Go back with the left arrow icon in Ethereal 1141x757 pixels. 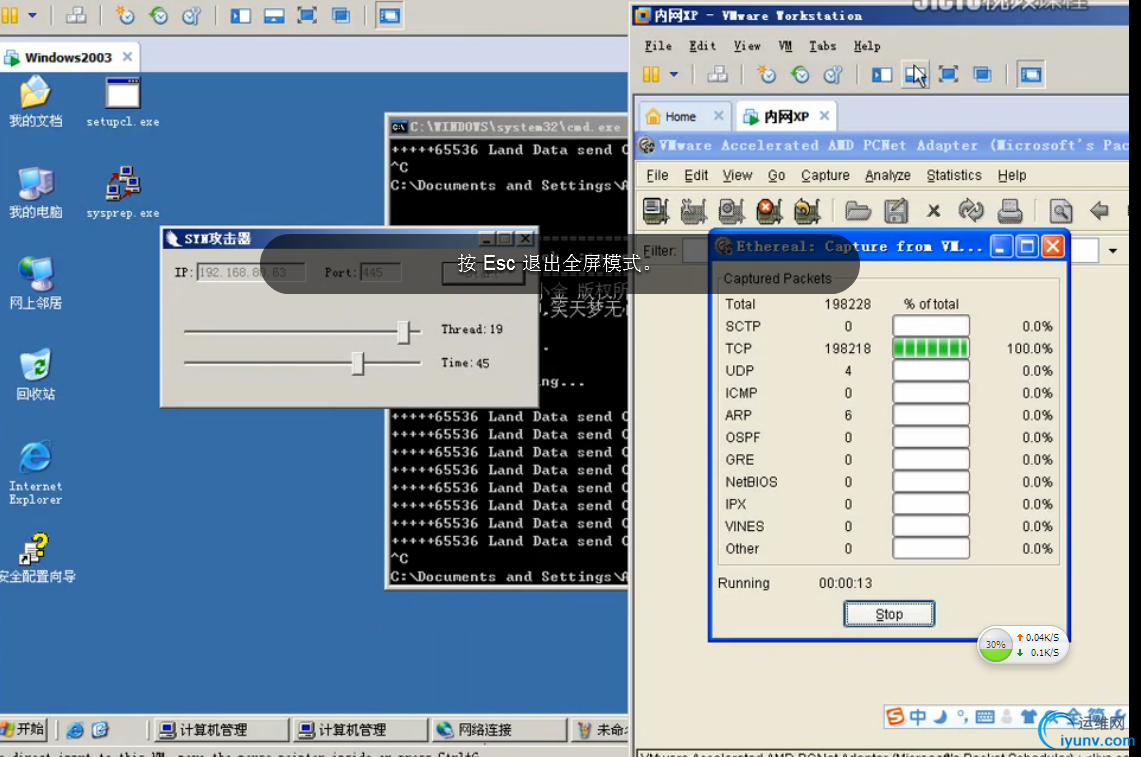1099,211
